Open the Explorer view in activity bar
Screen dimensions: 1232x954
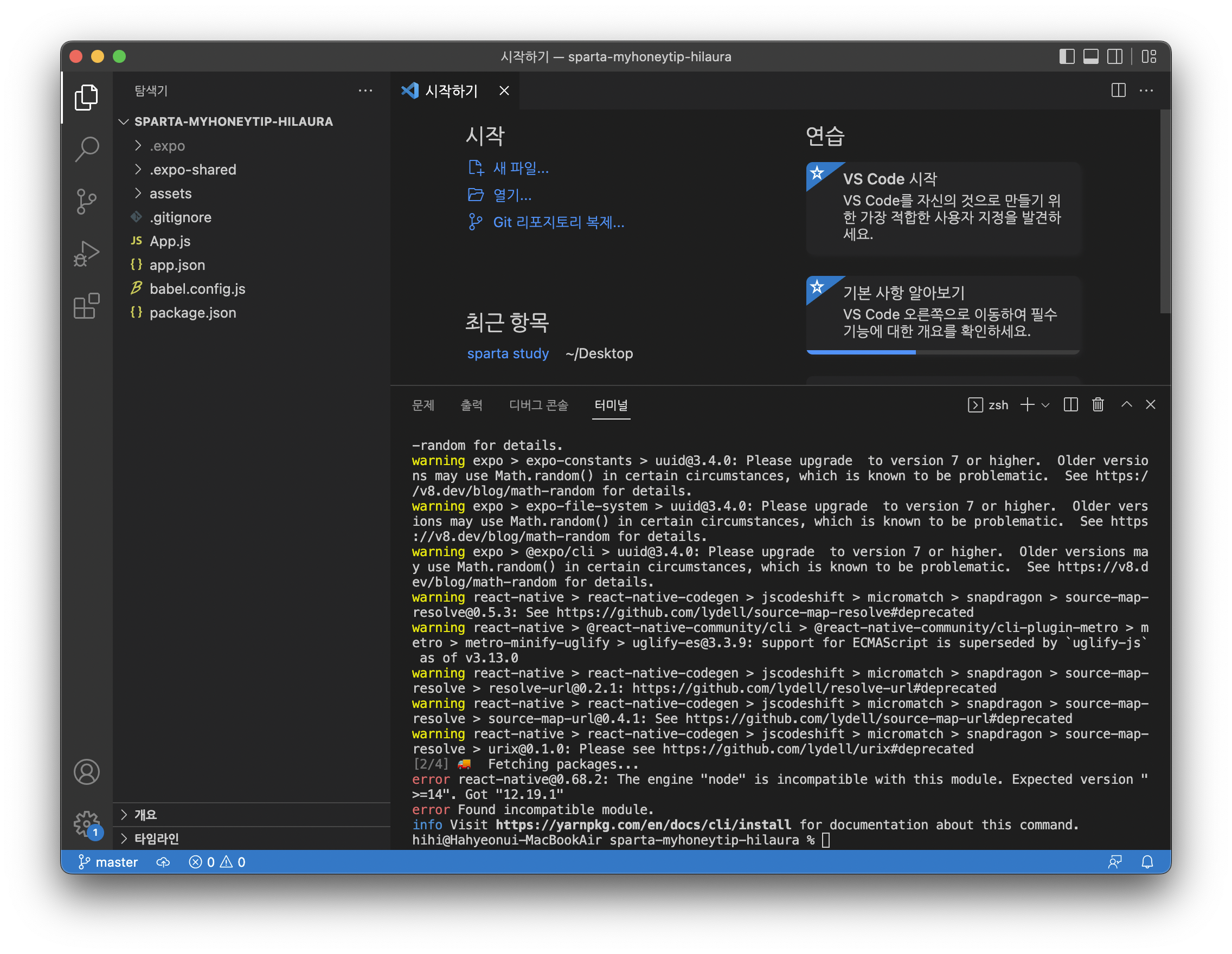click(86, 97)
